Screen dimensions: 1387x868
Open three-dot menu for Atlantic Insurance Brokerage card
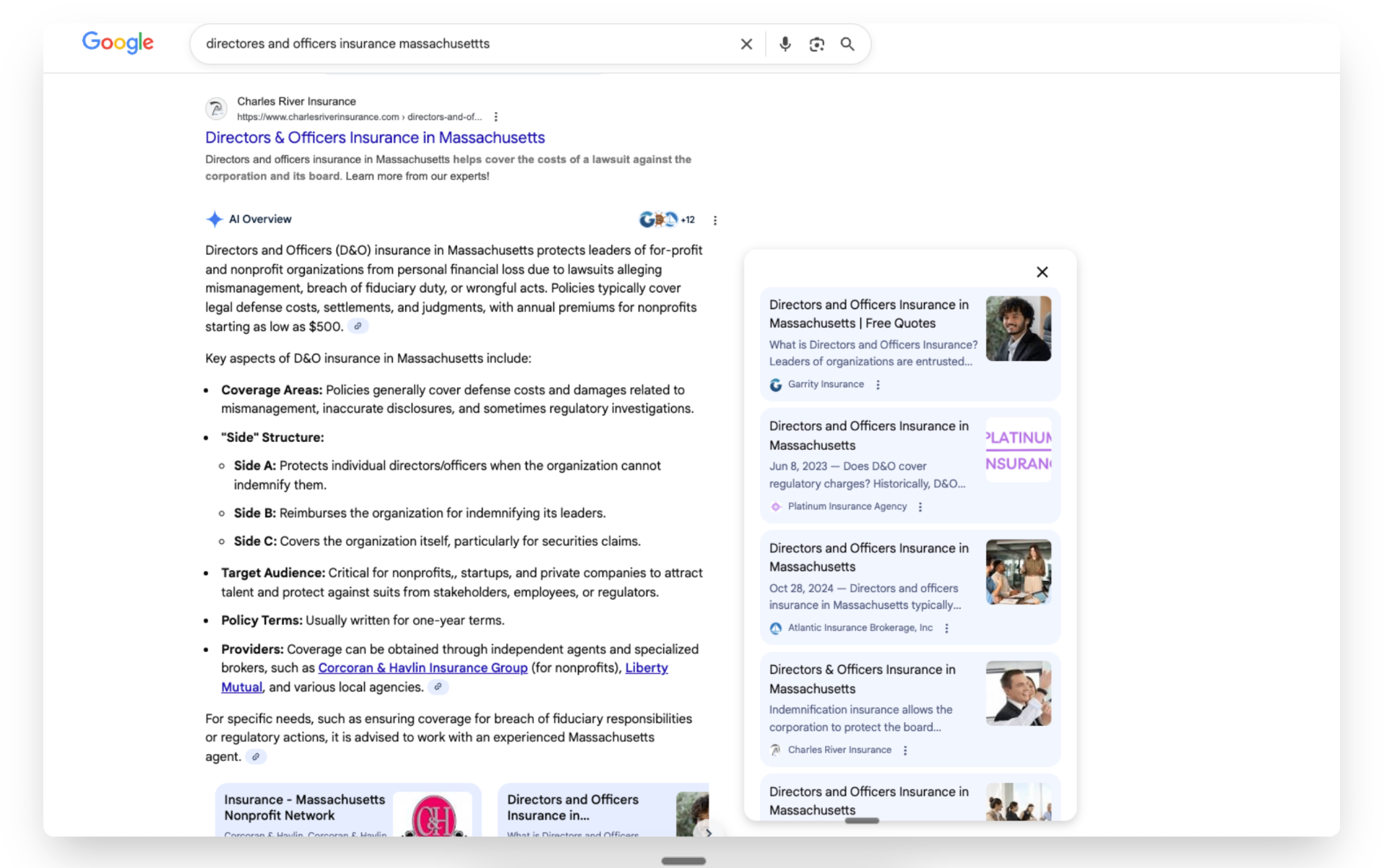point(946,628)
